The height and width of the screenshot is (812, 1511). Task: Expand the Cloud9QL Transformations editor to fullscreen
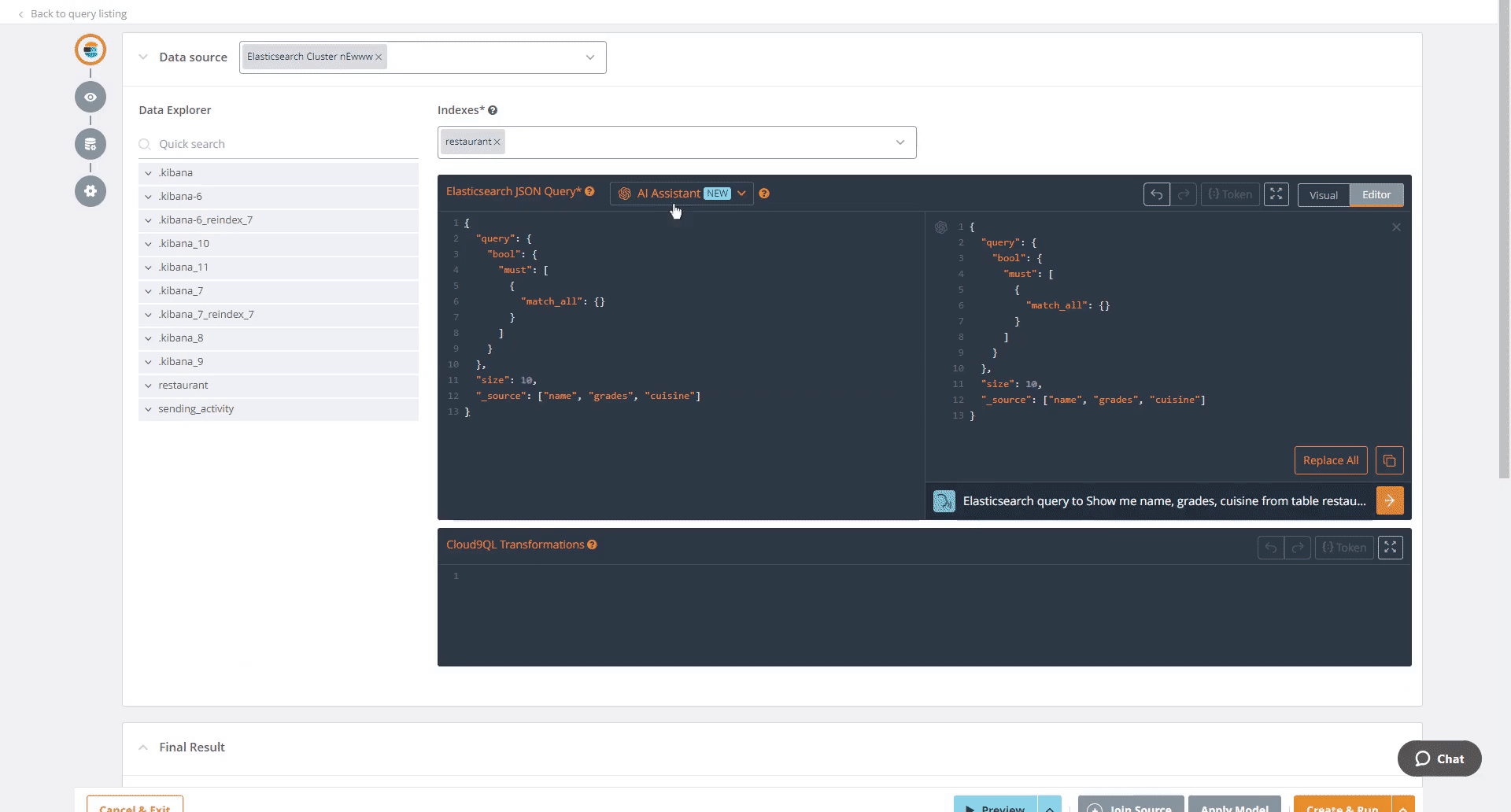coord(1391,547)
